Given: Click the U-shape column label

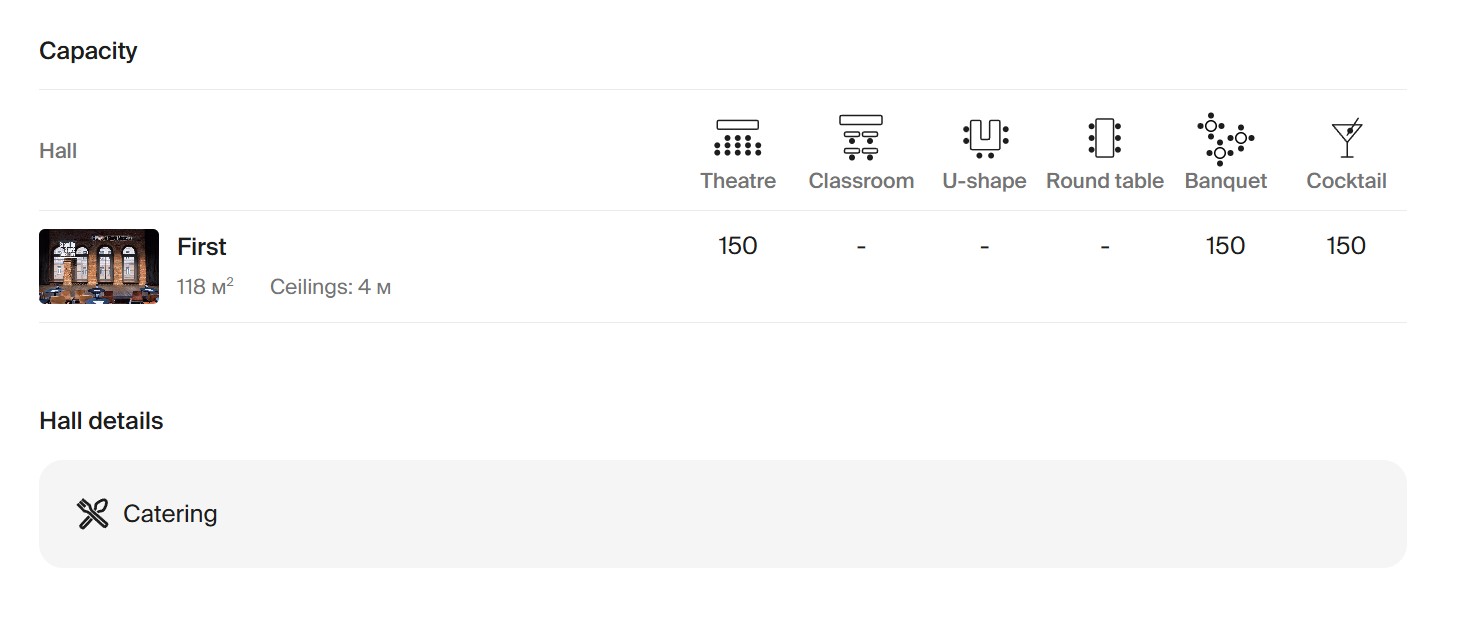Looking at the screenshot, I should tap(984, 181).
